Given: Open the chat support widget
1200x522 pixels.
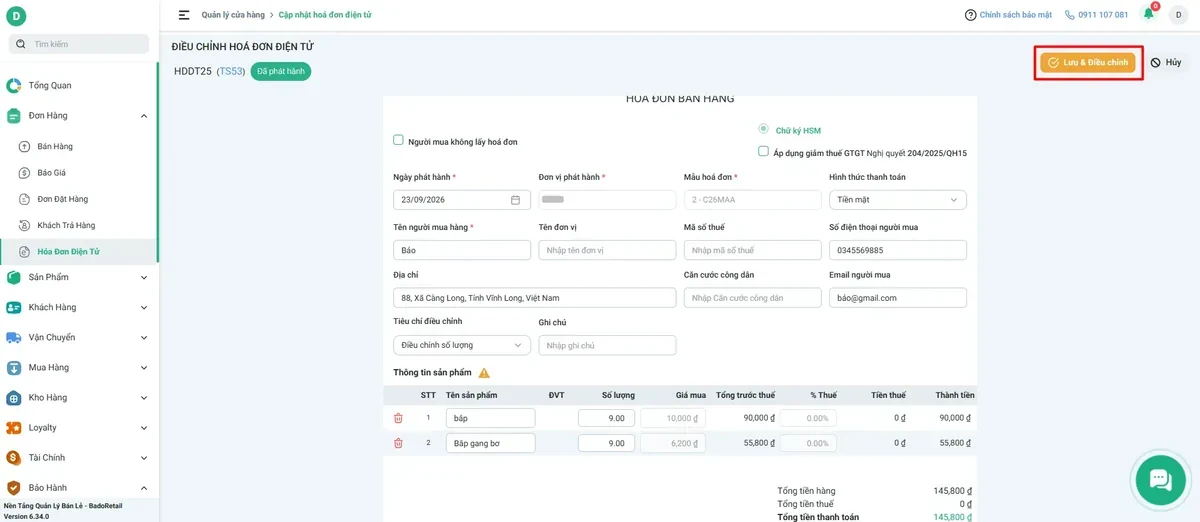Looking at the screenshot, I should [x=1161, y=479].
